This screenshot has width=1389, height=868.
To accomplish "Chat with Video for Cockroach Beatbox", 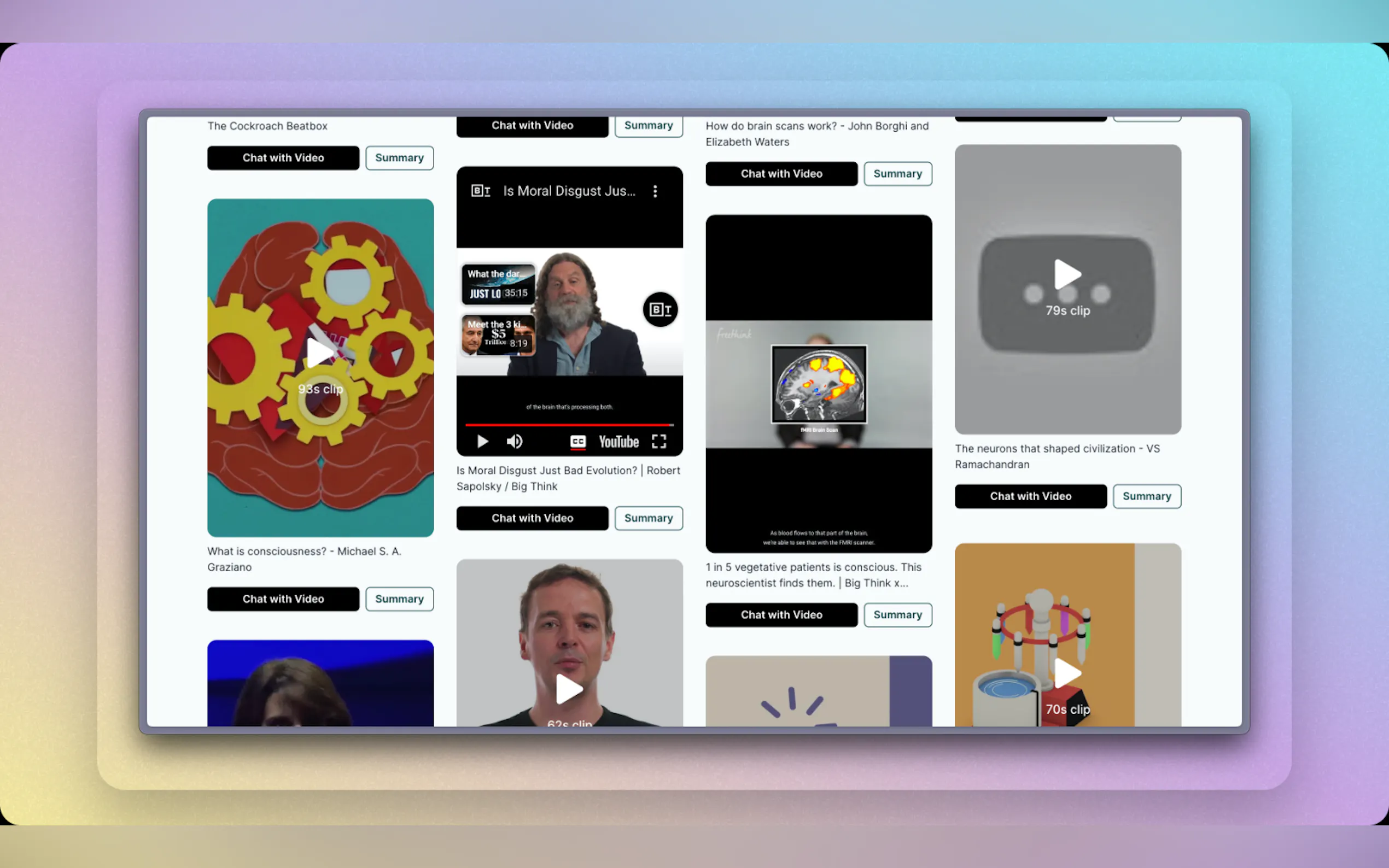I will tap(283, 158).
